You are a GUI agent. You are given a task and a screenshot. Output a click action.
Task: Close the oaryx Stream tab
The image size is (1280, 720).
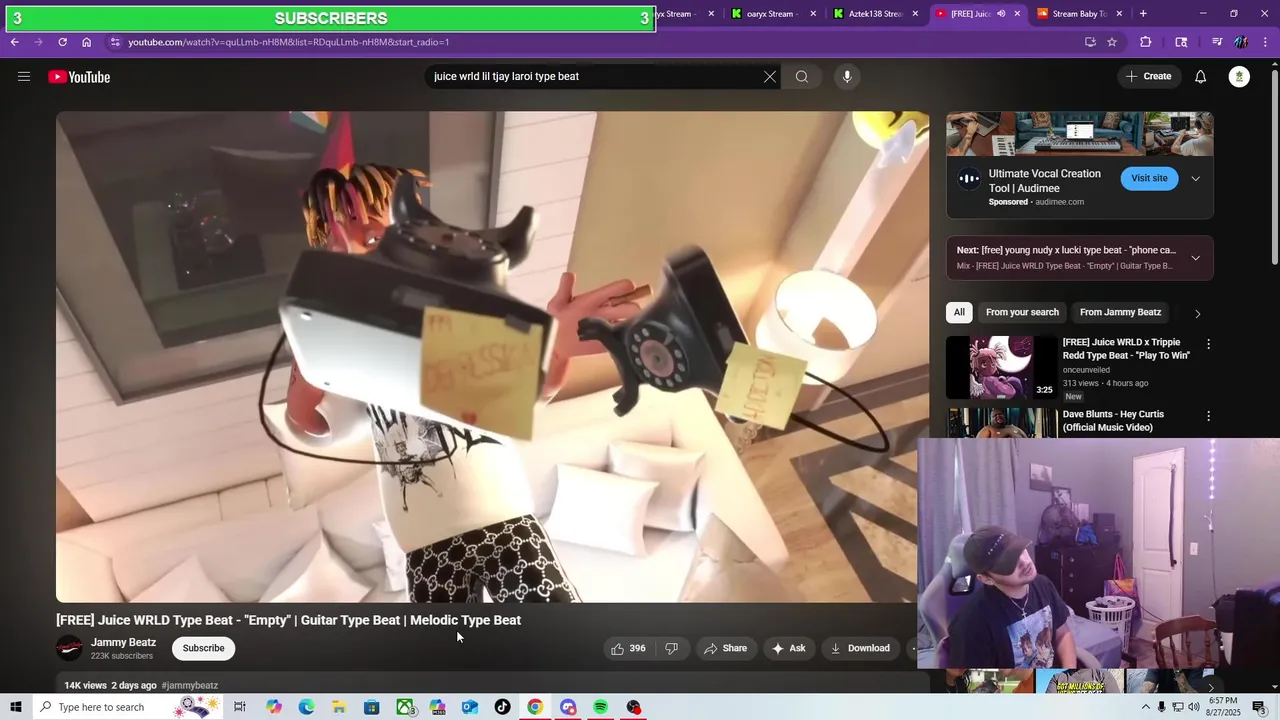click(813, 14)
